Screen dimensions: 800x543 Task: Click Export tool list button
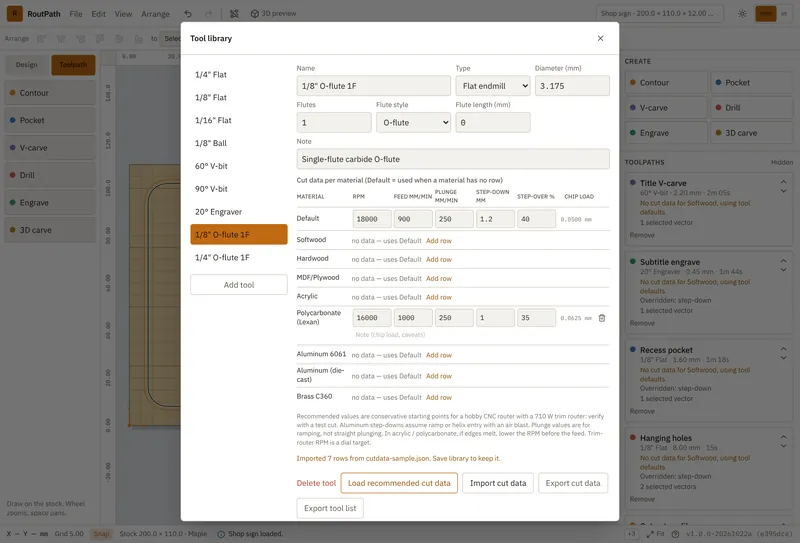pos(330,508)
